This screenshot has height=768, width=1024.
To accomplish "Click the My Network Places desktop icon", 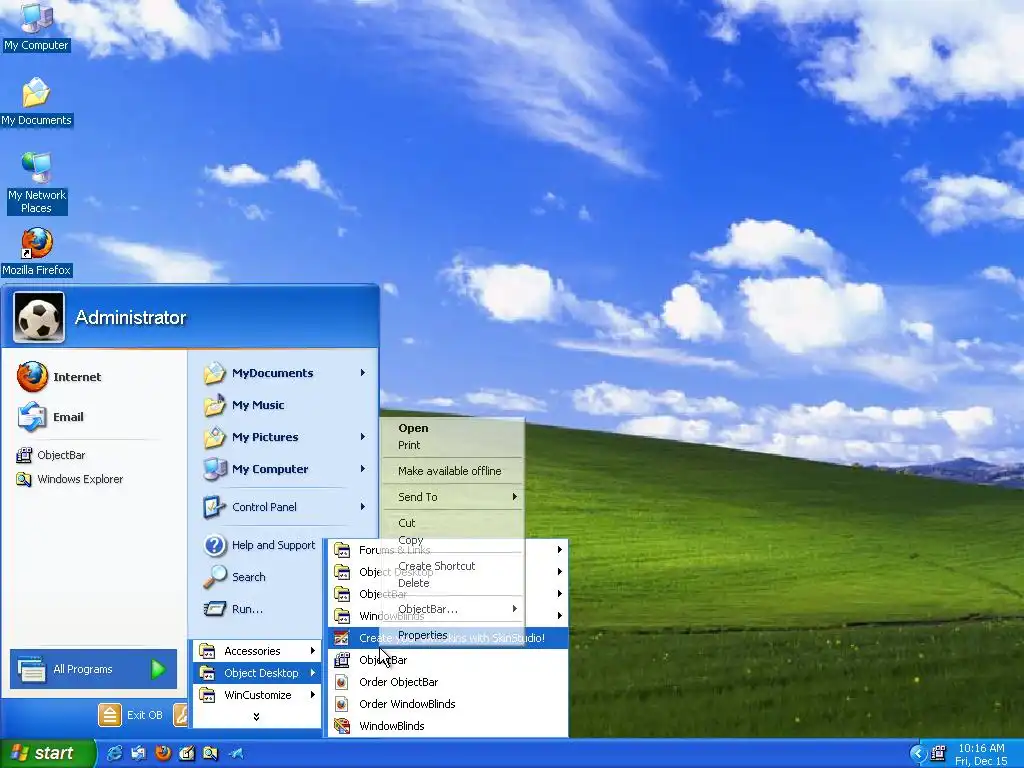I will tap(36, 183).
